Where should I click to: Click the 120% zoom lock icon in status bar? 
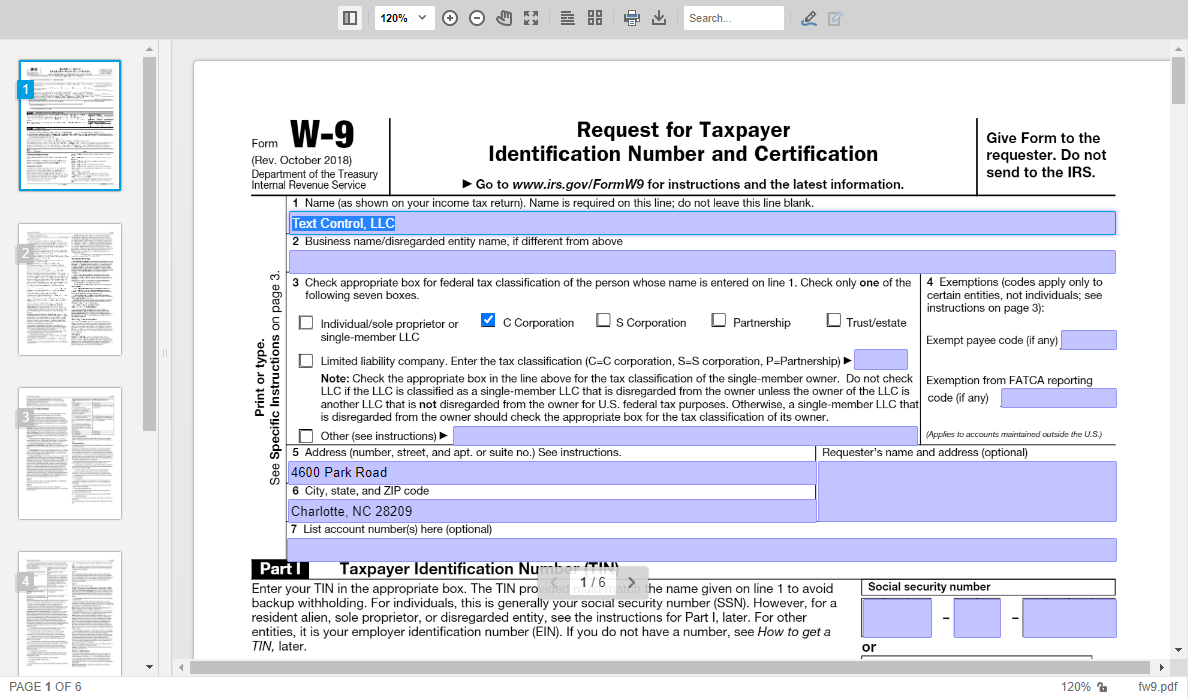[x=1102, y=687]
